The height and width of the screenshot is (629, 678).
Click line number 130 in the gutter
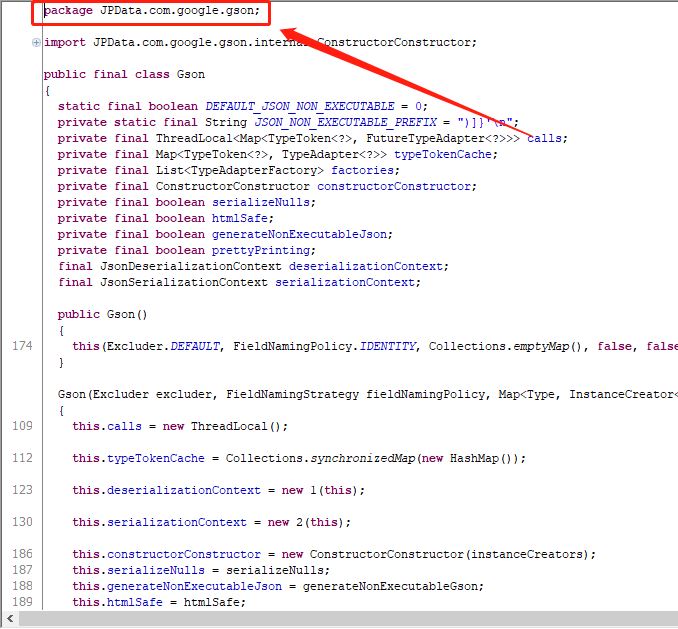(22, 522)
